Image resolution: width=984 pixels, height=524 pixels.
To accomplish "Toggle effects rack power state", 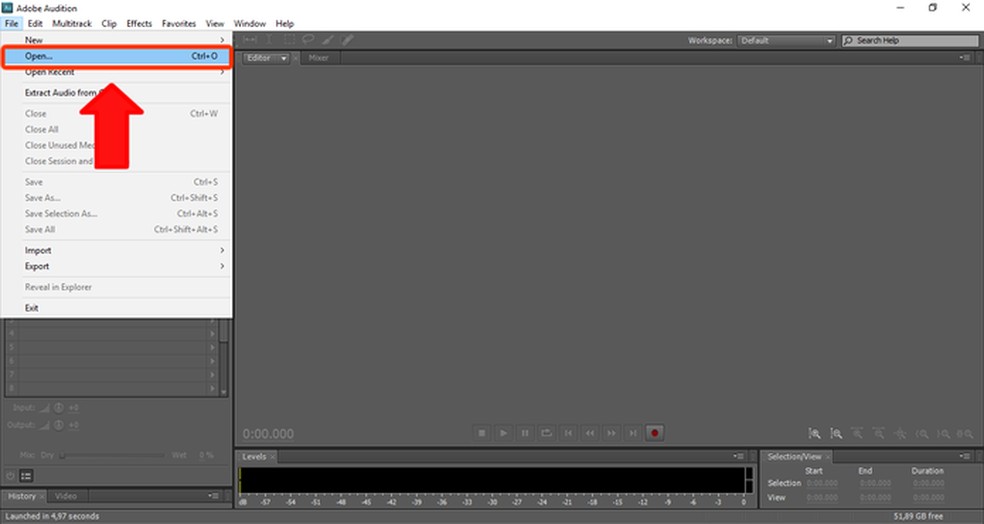I will point(11,476).
